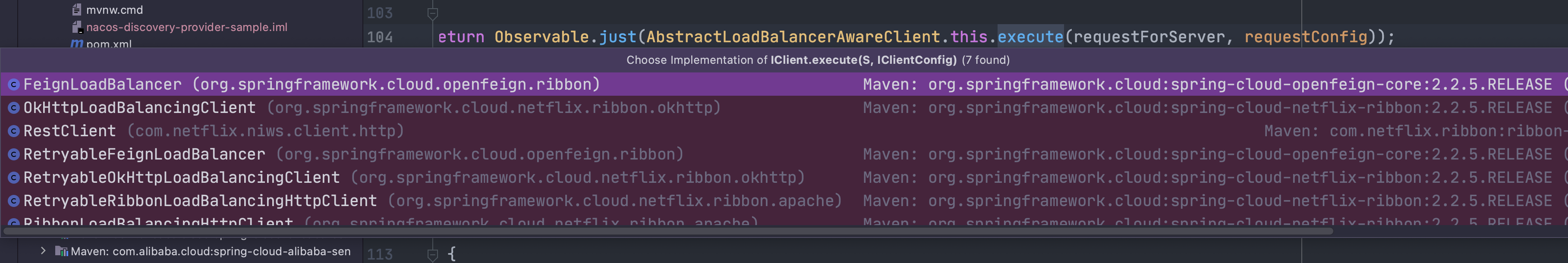Select Maven com.alibaba.cloud library entry
This screenshot has height=263, width=1568.
(211, 251)
